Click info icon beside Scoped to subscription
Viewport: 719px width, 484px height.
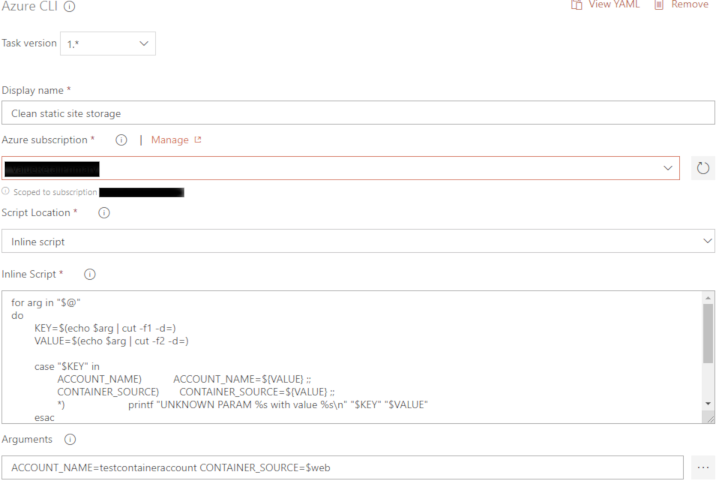[x=6, y=191]
